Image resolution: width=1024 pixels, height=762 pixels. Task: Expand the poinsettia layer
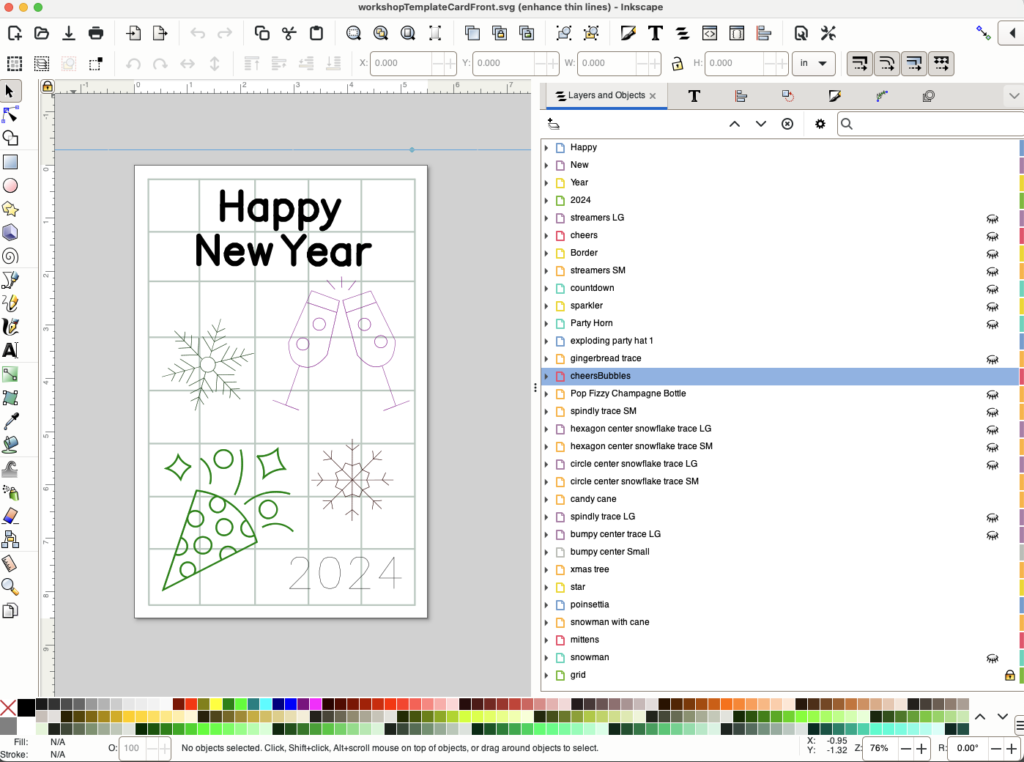(547, 605)
